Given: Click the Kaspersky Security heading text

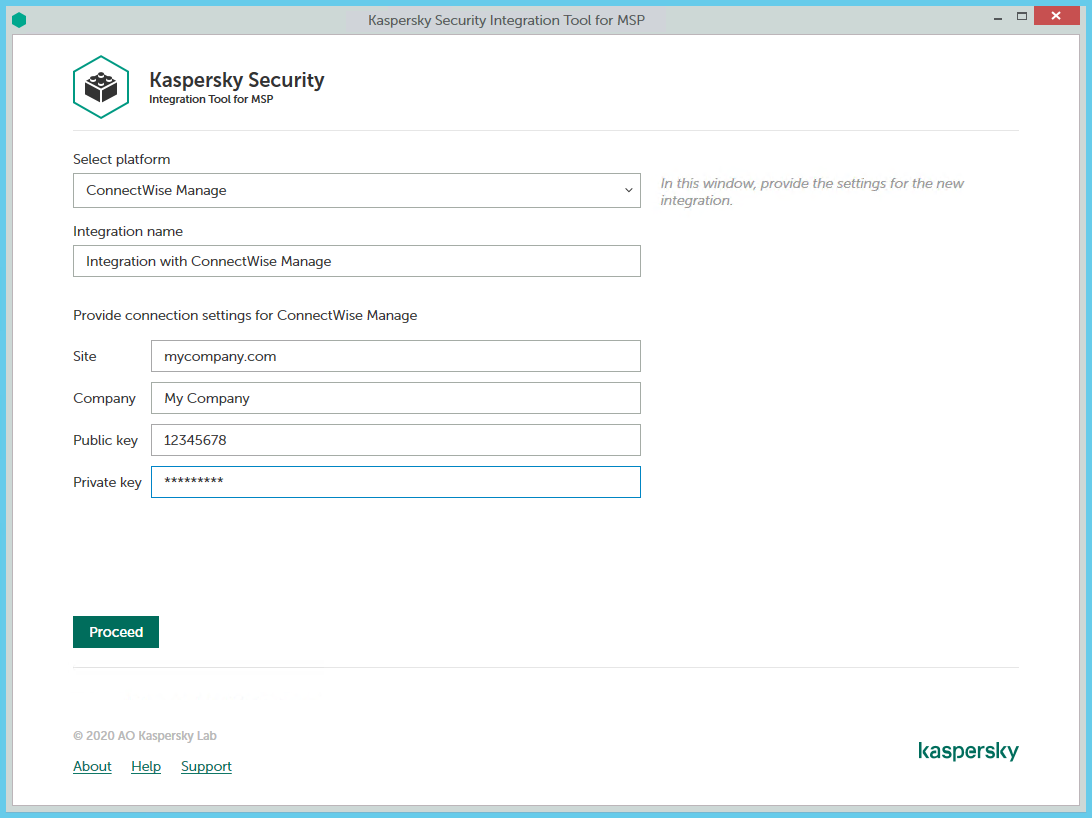Looking at the screenshot, I should (236, 80).
